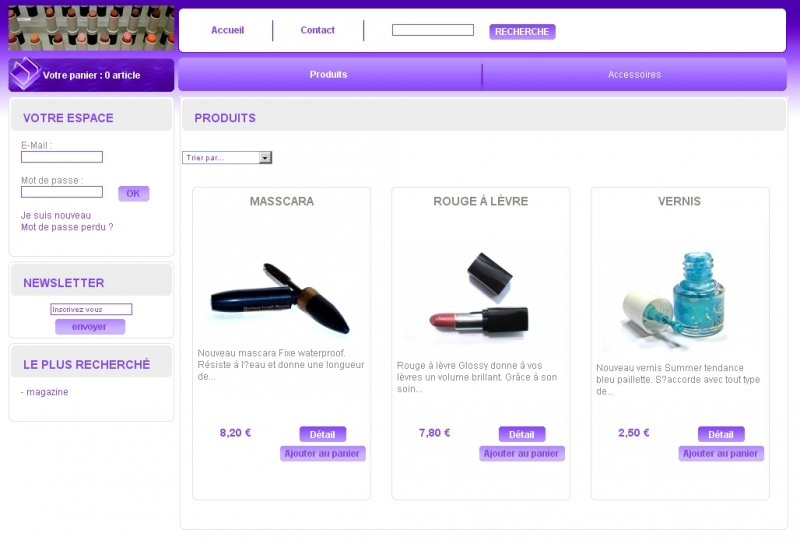
Task: Switch to the Accessoires tab
Action: (x=634, y=75)
